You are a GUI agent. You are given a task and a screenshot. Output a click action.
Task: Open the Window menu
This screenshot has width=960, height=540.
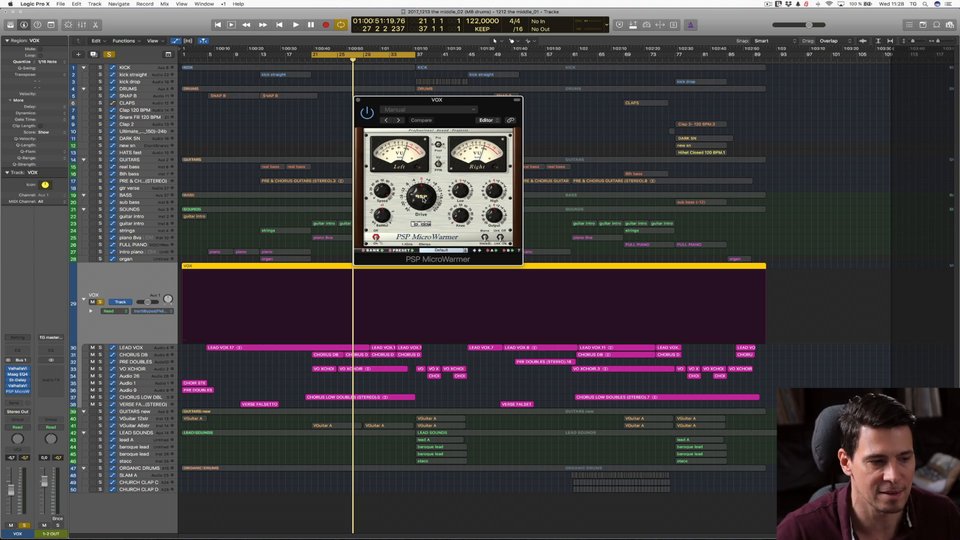[204, 4]
